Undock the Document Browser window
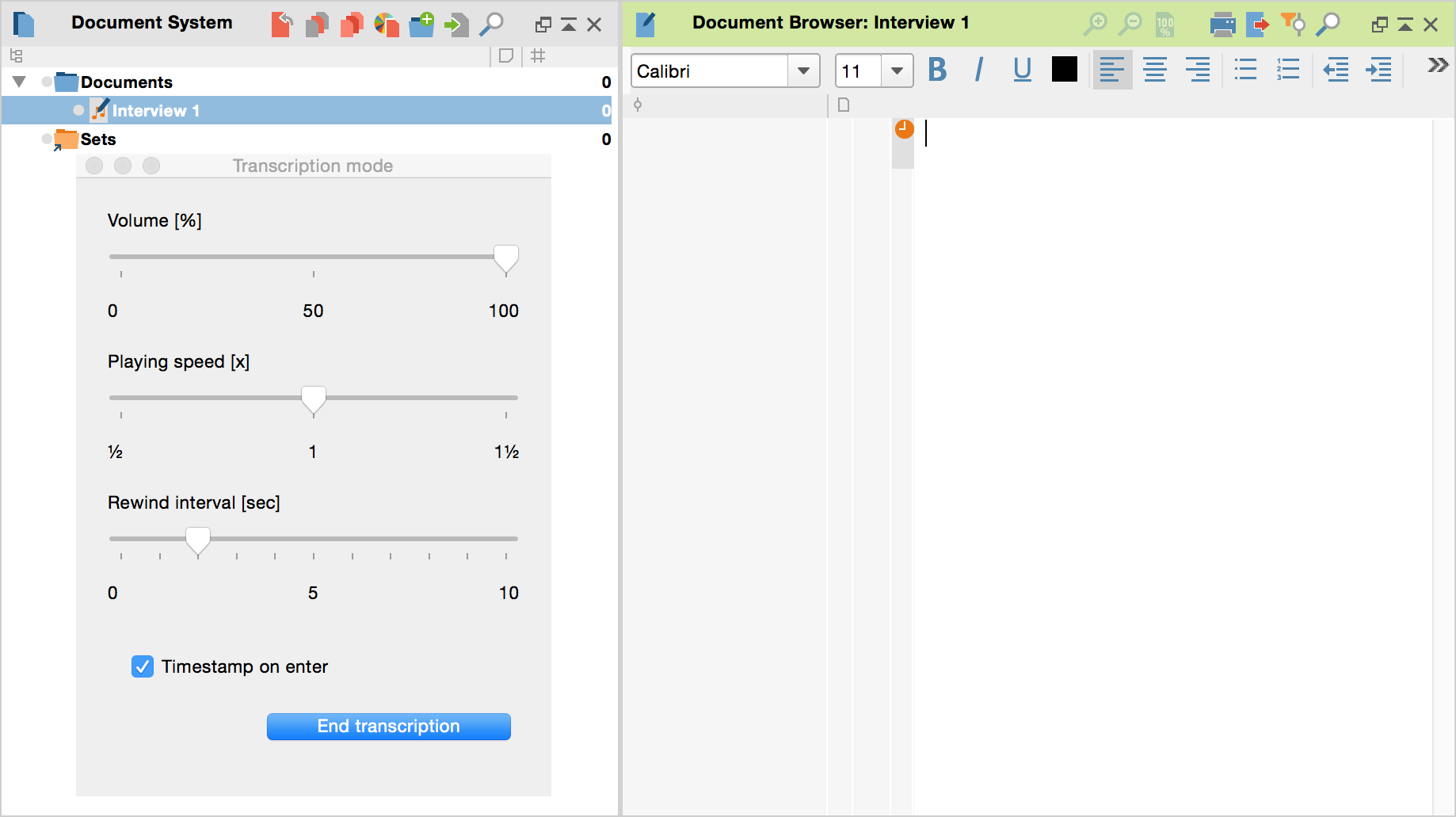 tap(1380, 25)
